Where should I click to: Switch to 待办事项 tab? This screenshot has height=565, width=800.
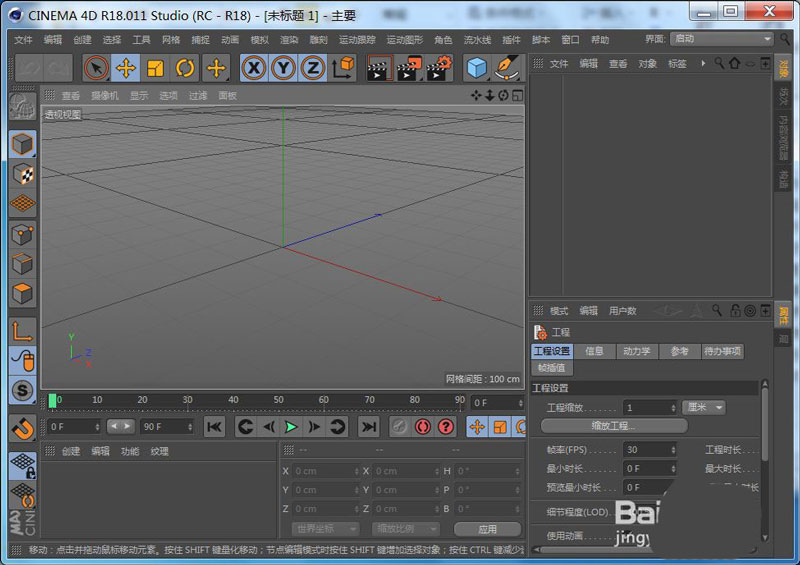click(722, 351)
